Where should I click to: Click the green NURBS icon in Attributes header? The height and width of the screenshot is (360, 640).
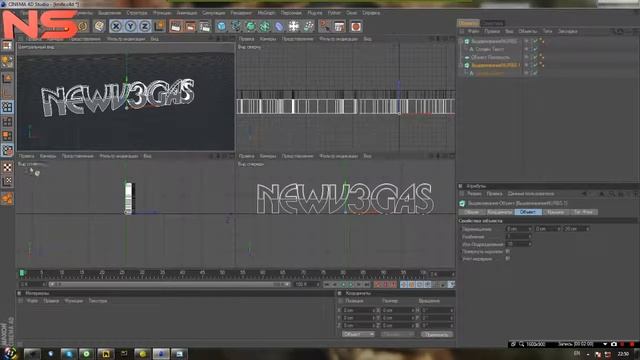pos(462,203)
